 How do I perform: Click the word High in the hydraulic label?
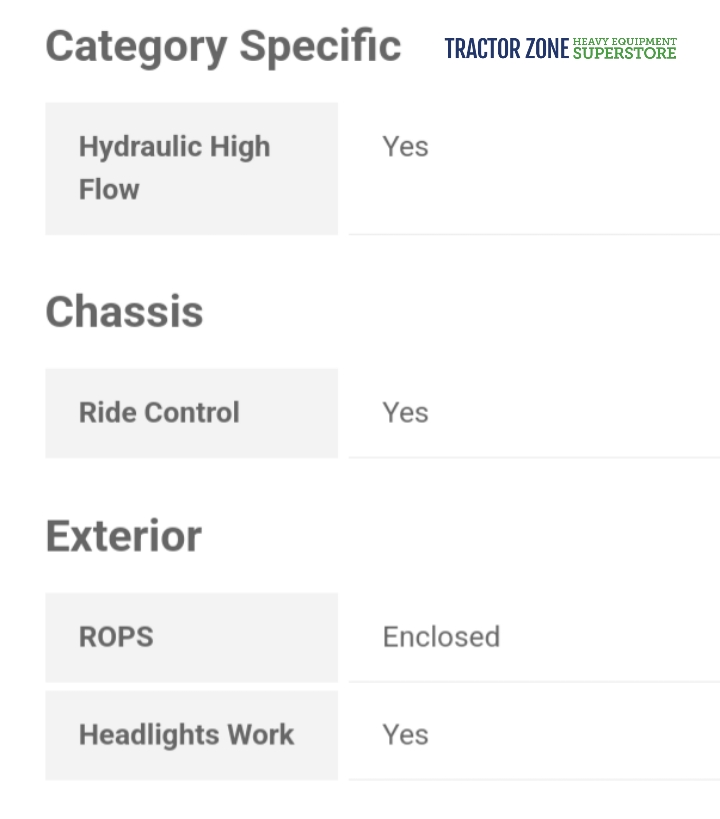click(239, 146)
